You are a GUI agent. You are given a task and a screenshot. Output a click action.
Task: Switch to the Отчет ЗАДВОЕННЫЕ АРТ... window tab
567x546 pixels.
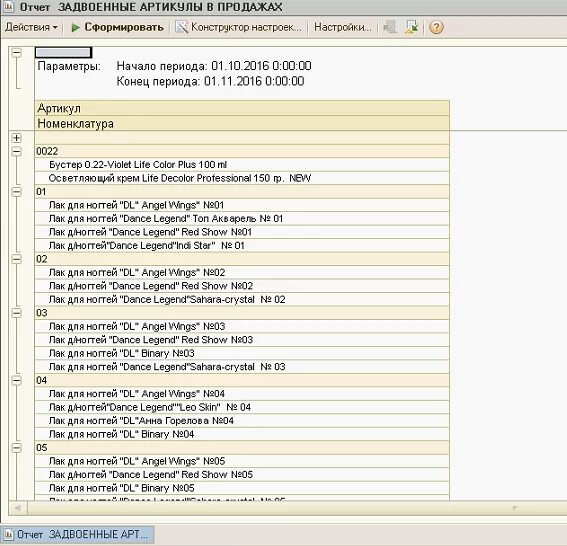(77, 535)
